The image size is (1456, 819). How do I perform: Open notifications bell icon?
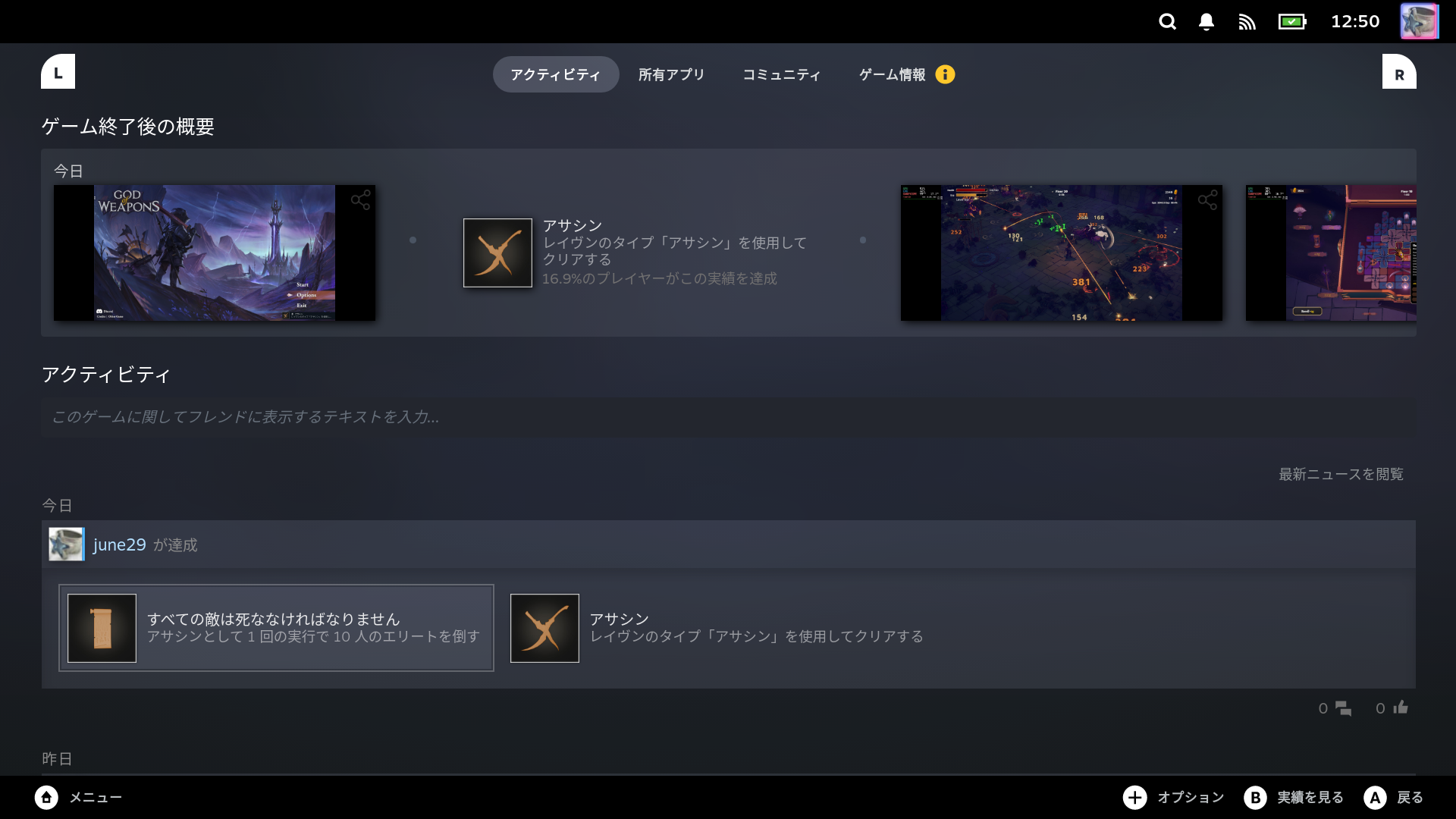[1206, 22]
